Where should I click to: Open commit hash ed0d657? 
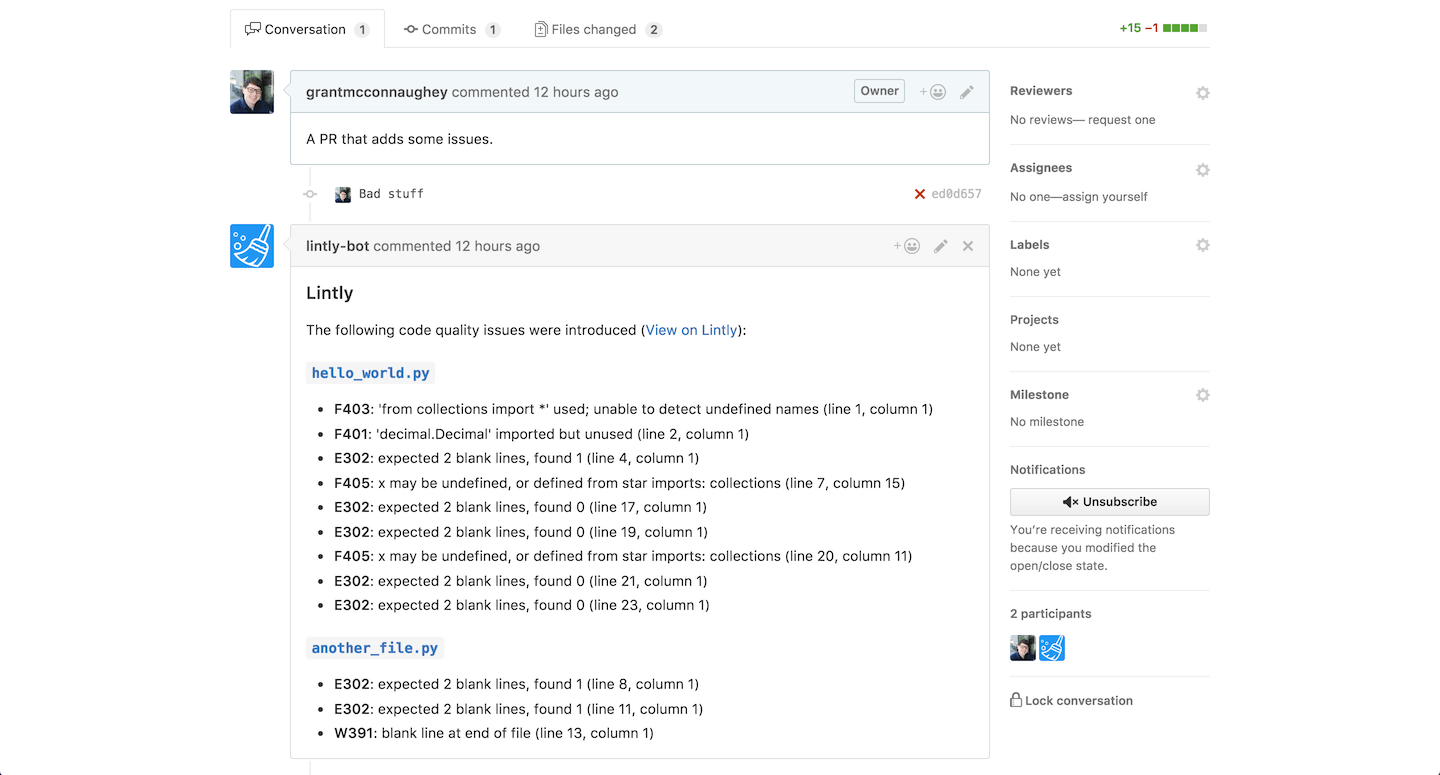956,194
